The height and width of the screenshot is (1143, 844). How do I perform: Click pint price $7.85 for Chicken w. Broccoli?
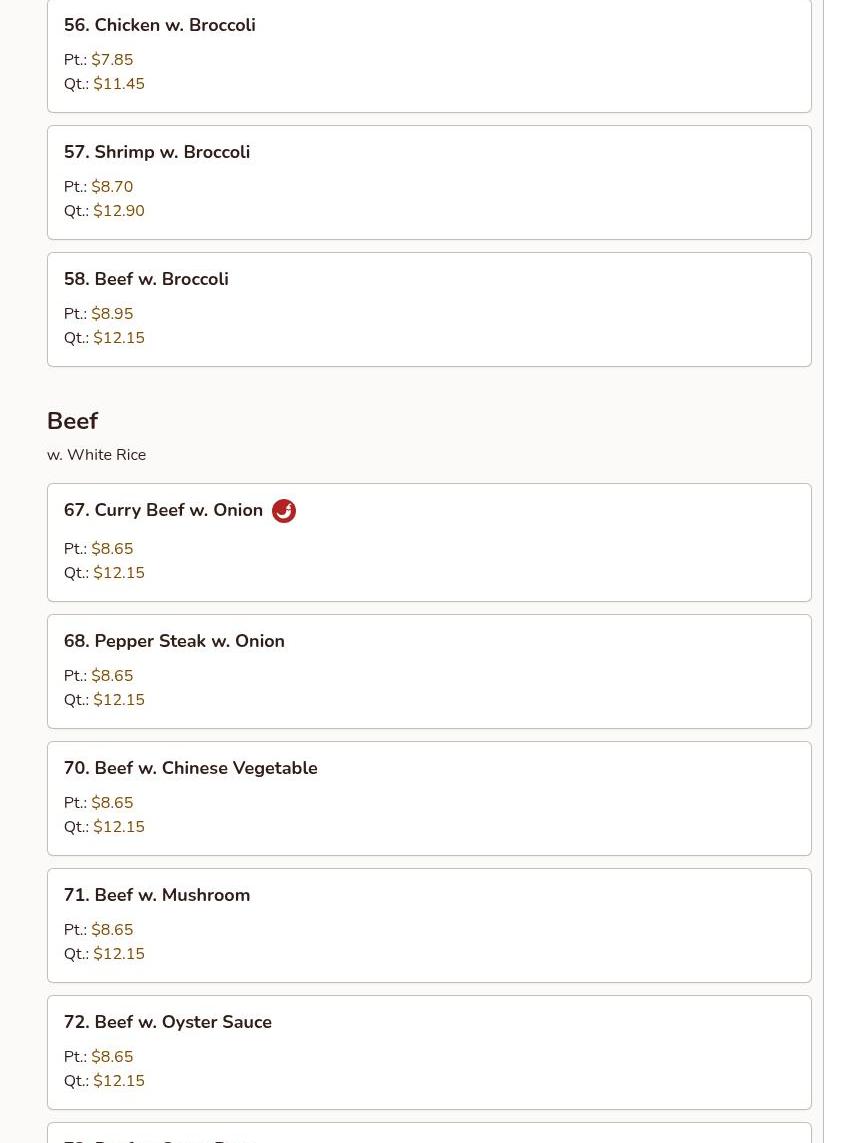112,60
